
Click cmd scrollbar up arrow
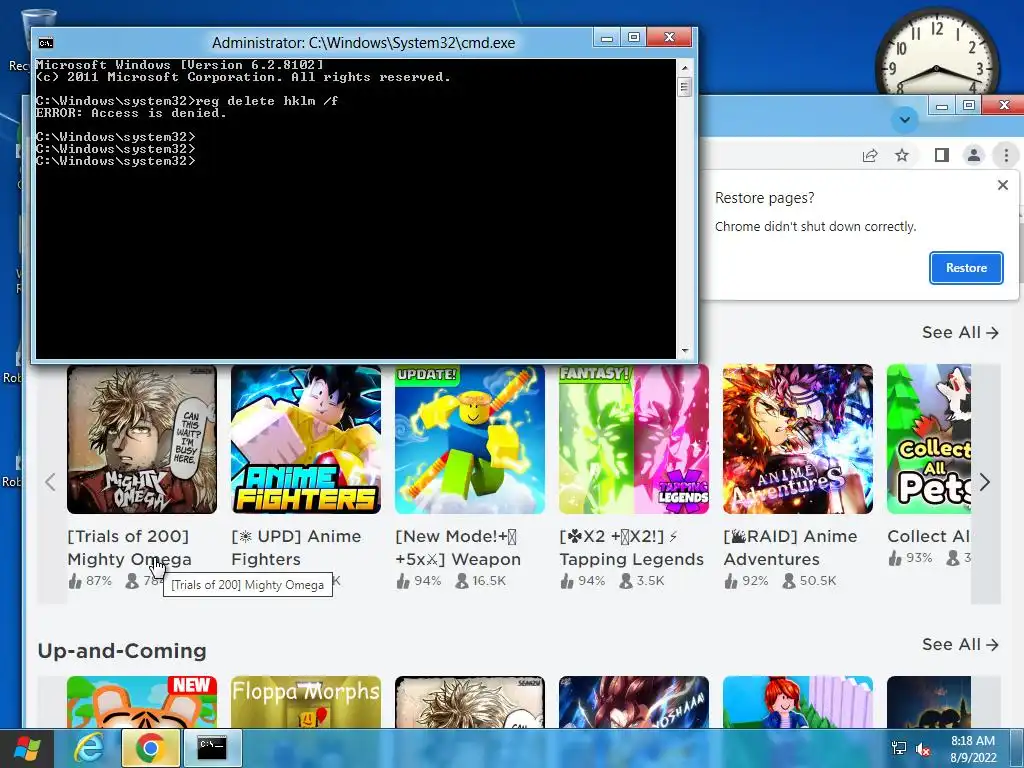click(684, 67)
